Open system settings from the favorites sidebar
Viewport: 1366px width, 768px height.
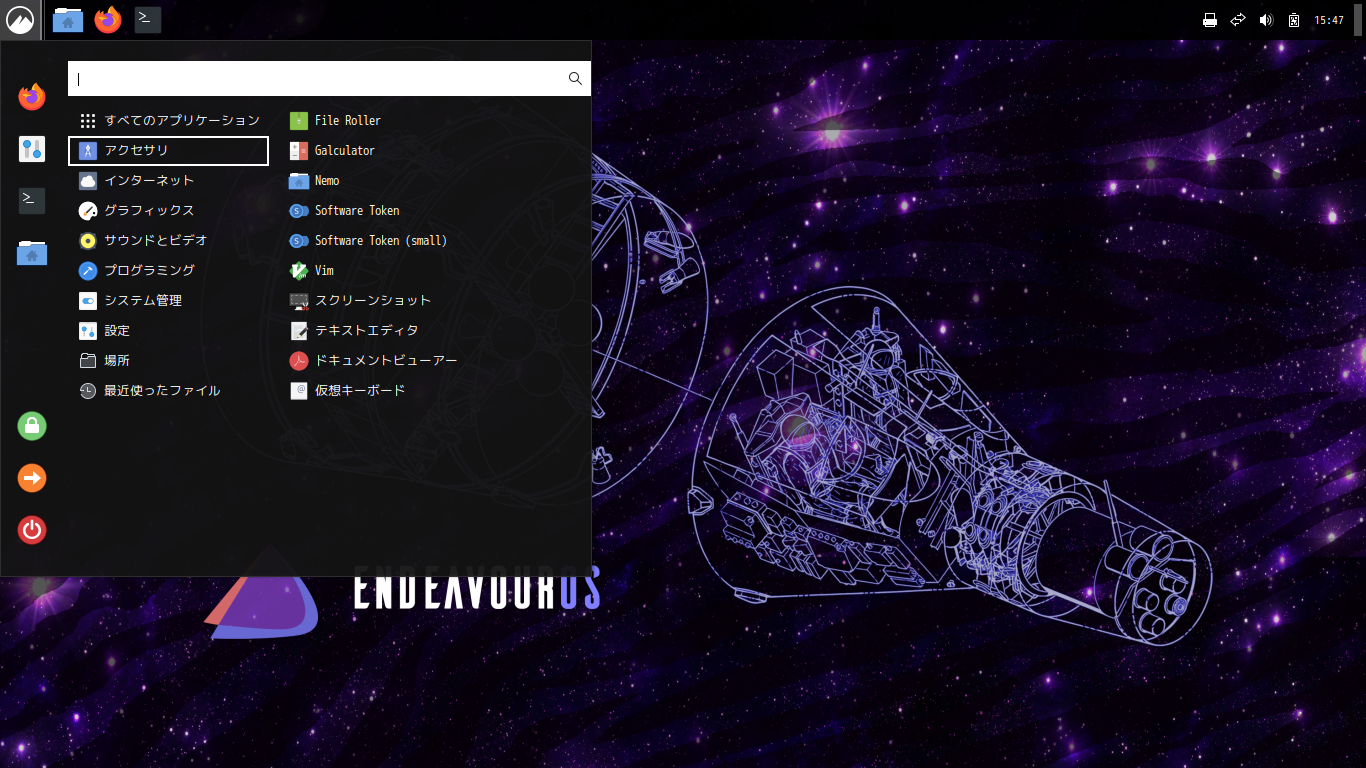pos(32,149)
